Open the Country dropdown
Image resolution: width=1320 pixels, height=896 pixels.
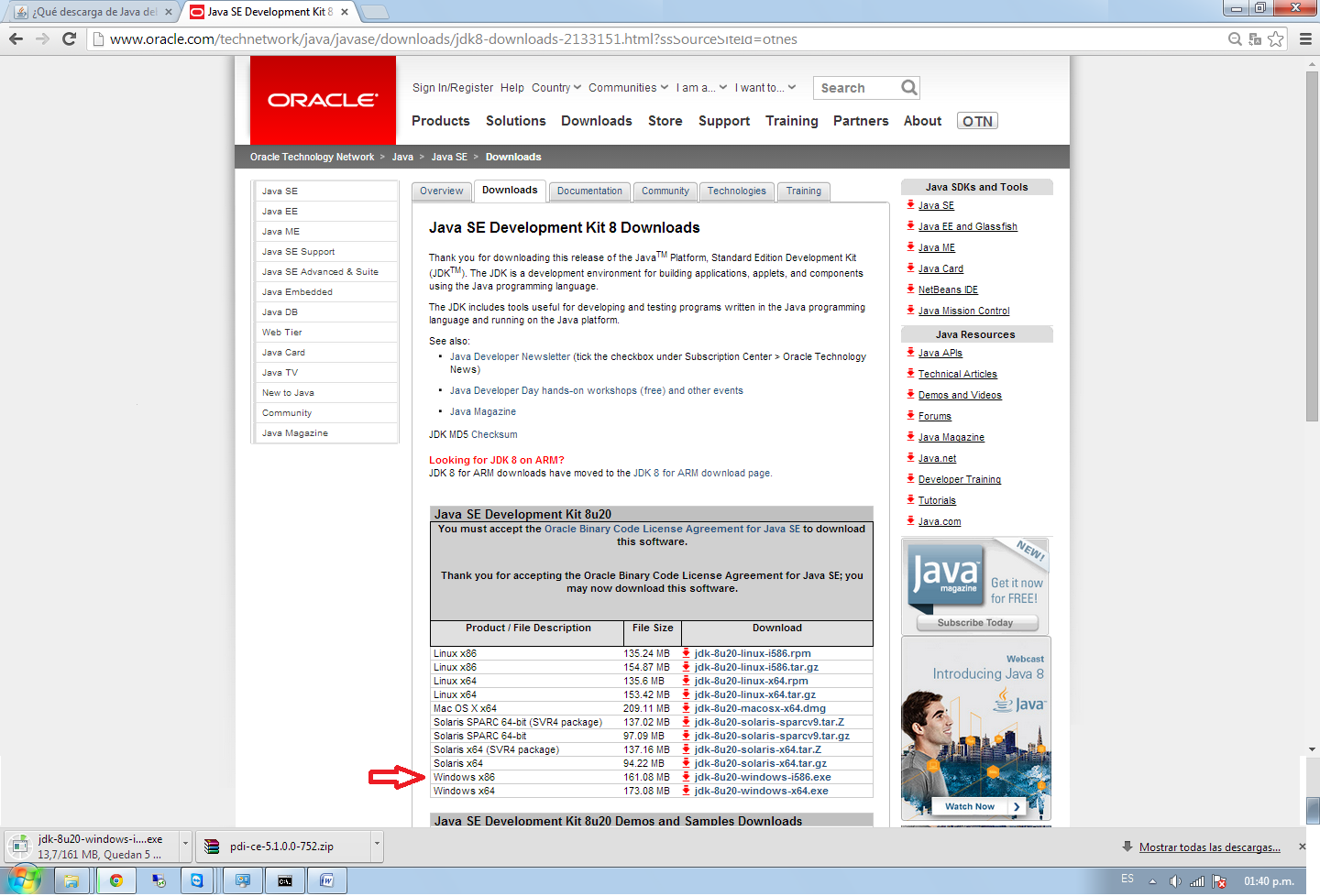pos(556,88)
